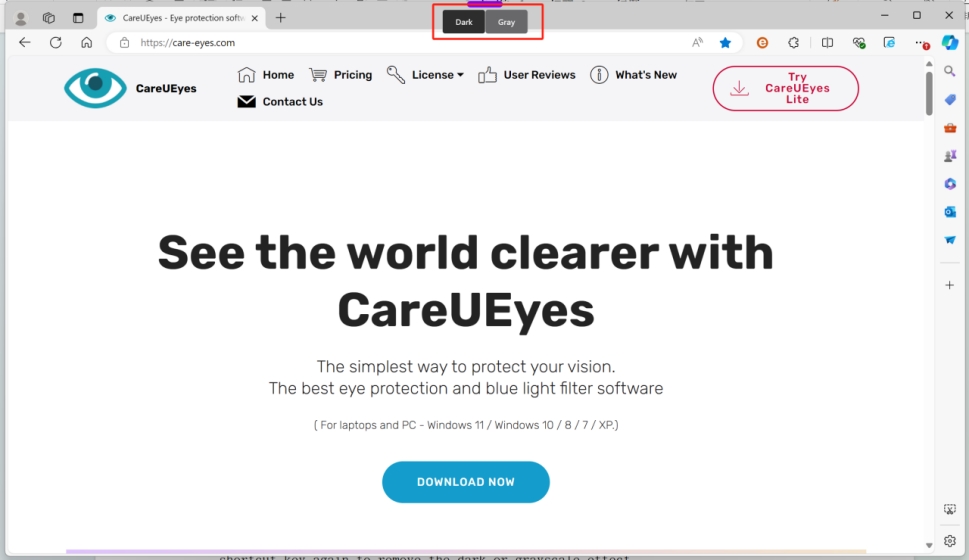969x560 pixels.
Task: Enable the Gray mode overlay button
Action: (x=506, y=22)
